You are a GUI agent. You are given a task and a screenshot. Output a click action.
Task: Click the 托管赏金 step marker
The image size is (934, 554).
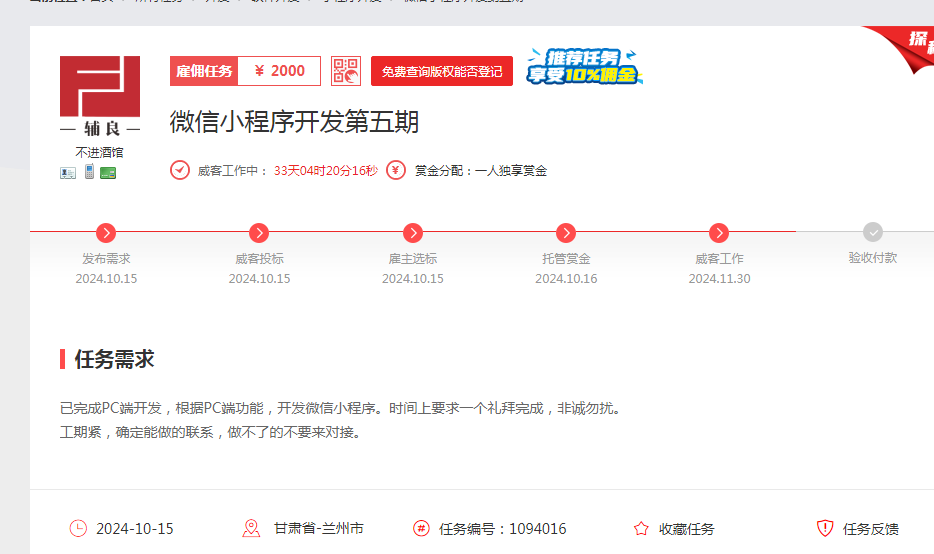566,233
